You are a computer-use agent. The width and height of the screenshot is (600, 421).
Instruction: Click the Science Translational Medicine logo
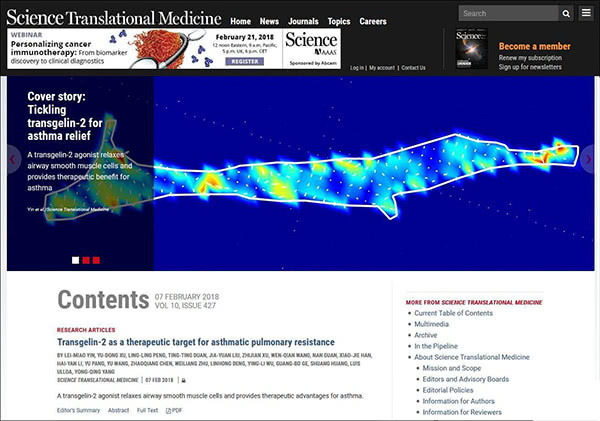[112, 16]
